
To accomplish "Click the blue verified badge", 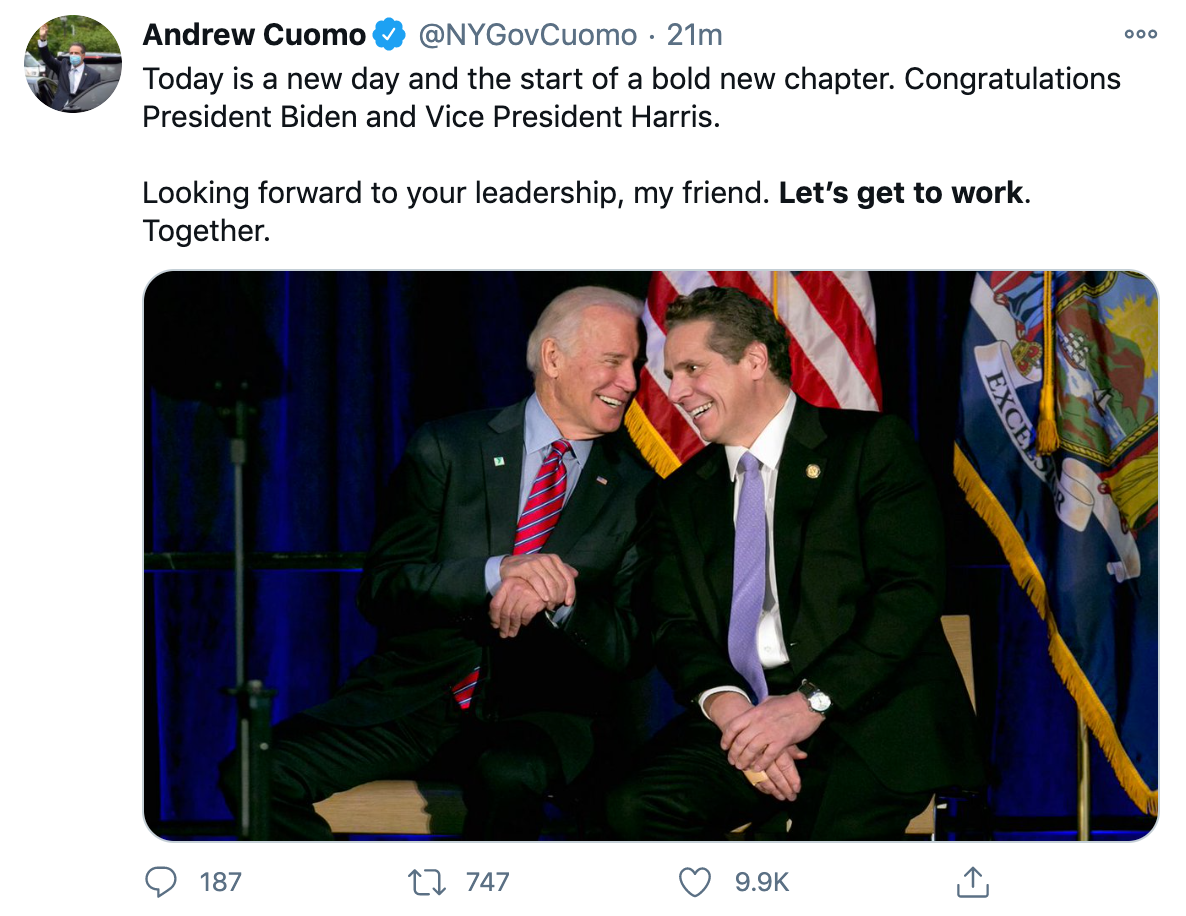I will click(x=390, y=35).
